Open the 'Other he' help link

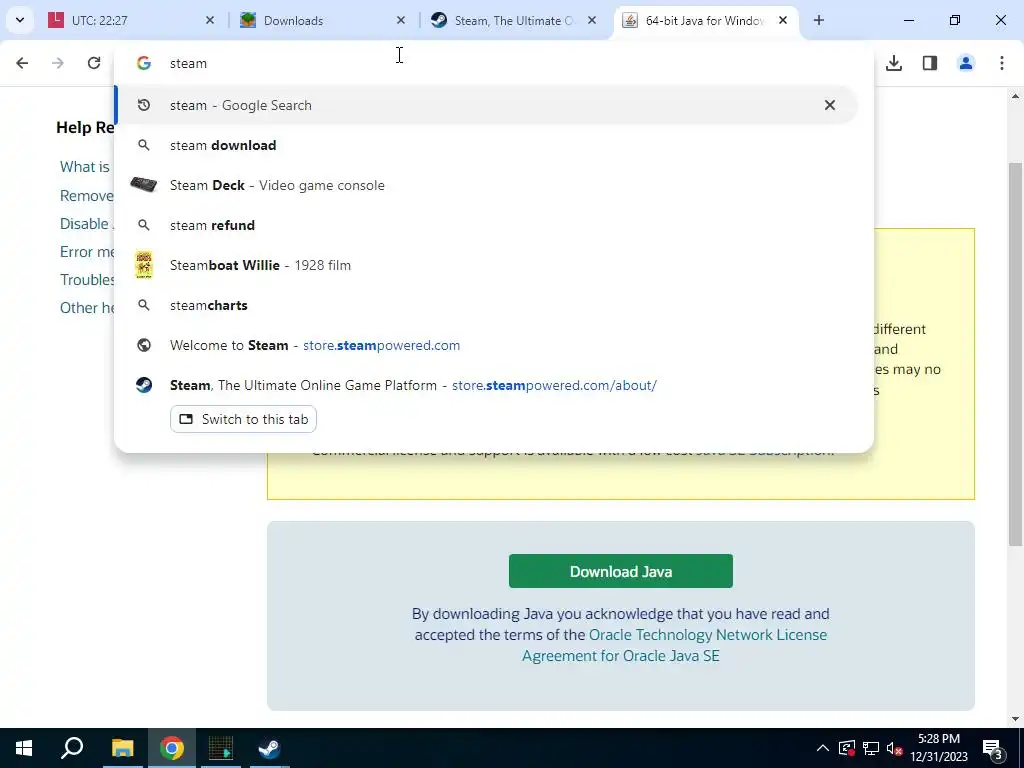87,308
